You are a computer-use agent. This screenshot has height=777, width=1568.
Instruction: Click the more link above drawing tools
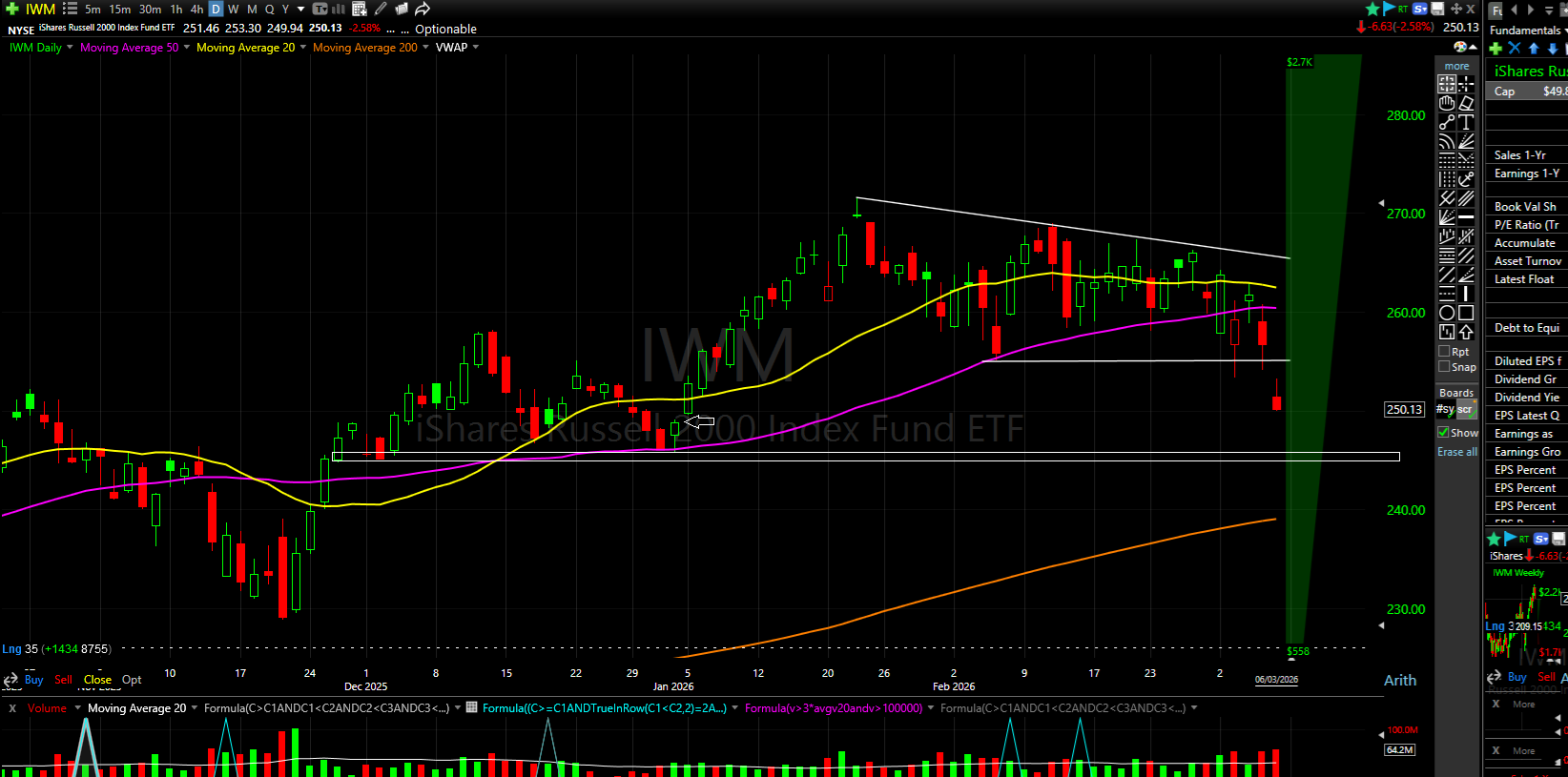[1456, 66]
